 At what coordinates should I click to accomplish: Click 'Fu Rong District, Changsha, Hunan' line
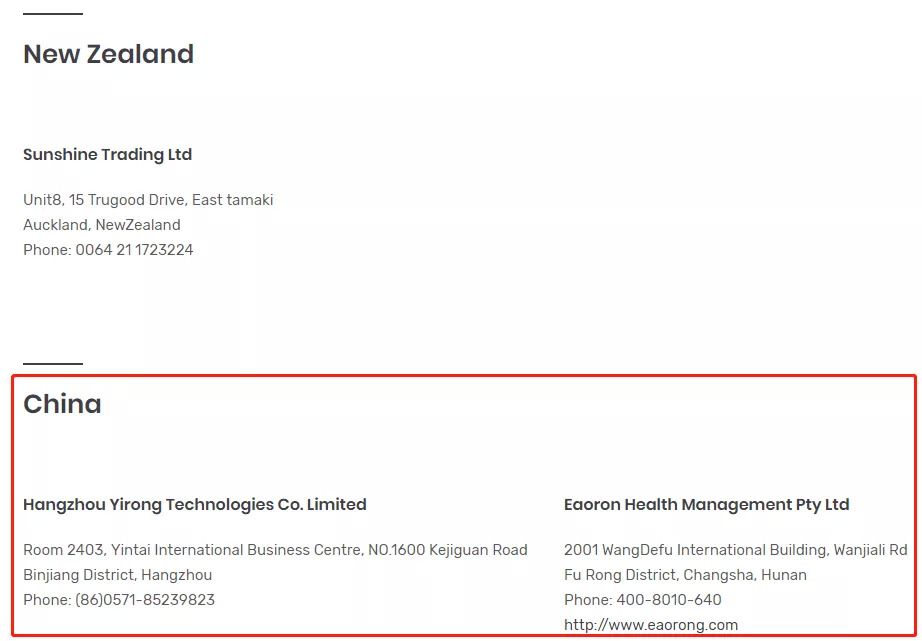tap(685, 575)
